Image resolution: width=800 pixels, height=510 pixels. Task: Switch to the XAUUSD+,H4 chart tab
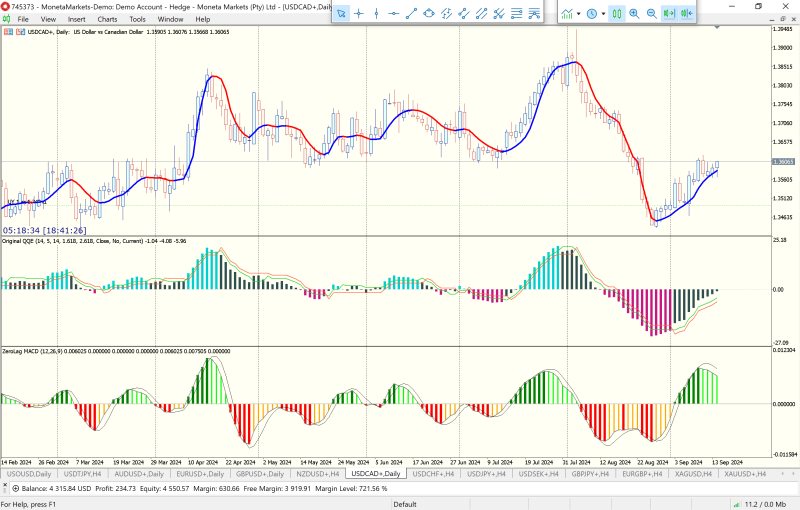tap(745, 473)
